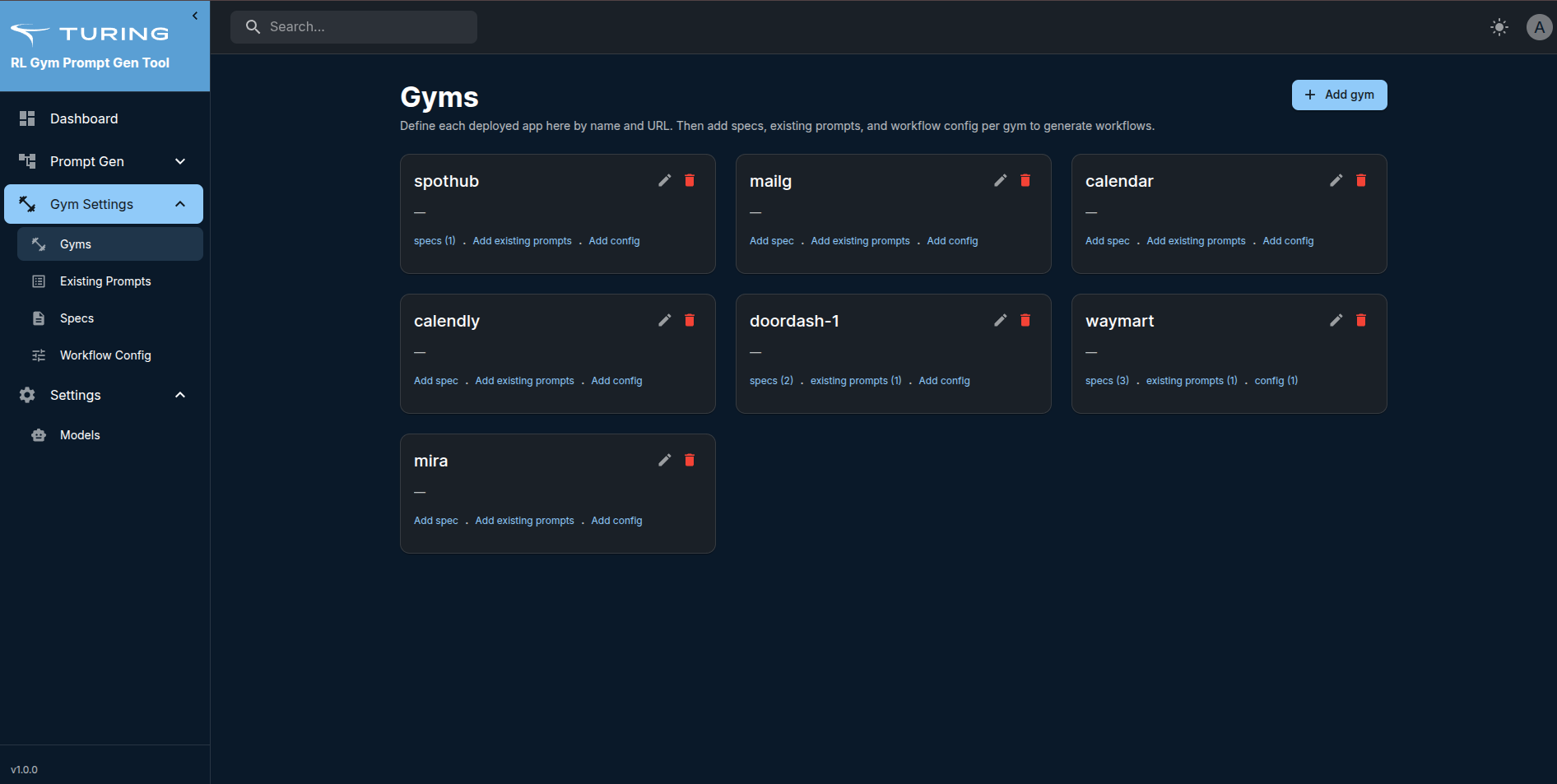Expand the Prompt Gen section

(x=179, y=161)
